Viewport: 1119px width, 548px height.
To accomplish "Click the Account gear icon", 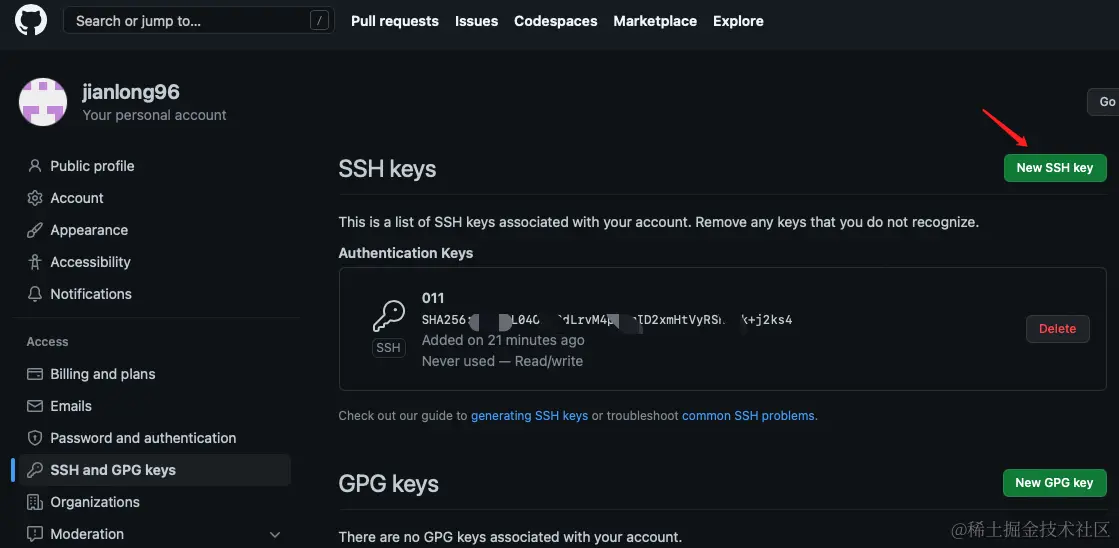I will (x=35, y=198).
